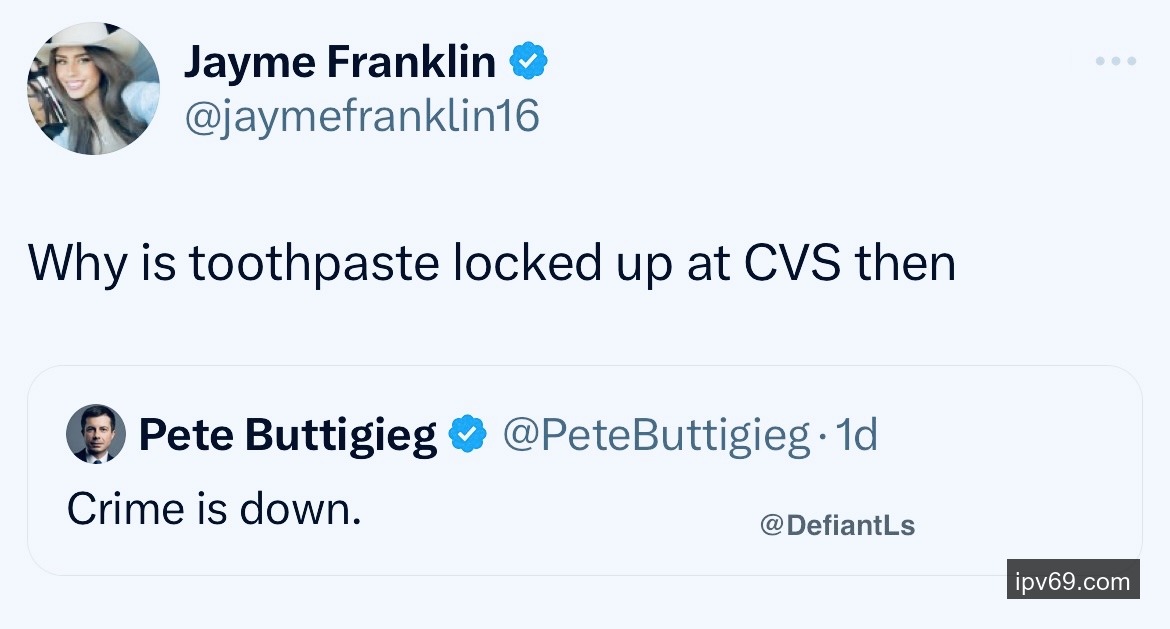Click Pete Buttigieg's small avatar
Screen dimensions: 1170x629
tap(96, 434)
